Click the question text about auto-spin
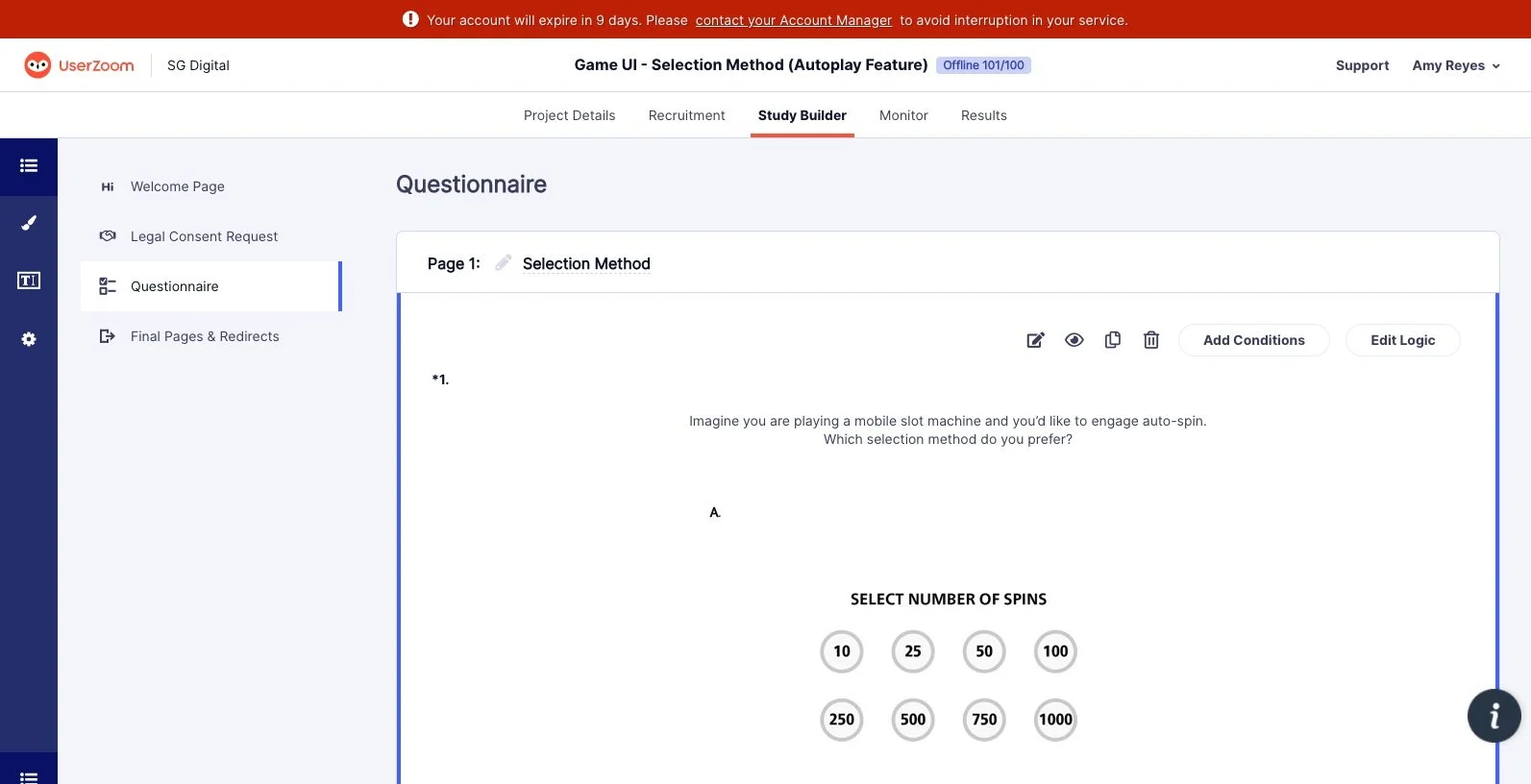This screenshot has width=1531, height=784. pyautogui.click(x=948, y=429)
